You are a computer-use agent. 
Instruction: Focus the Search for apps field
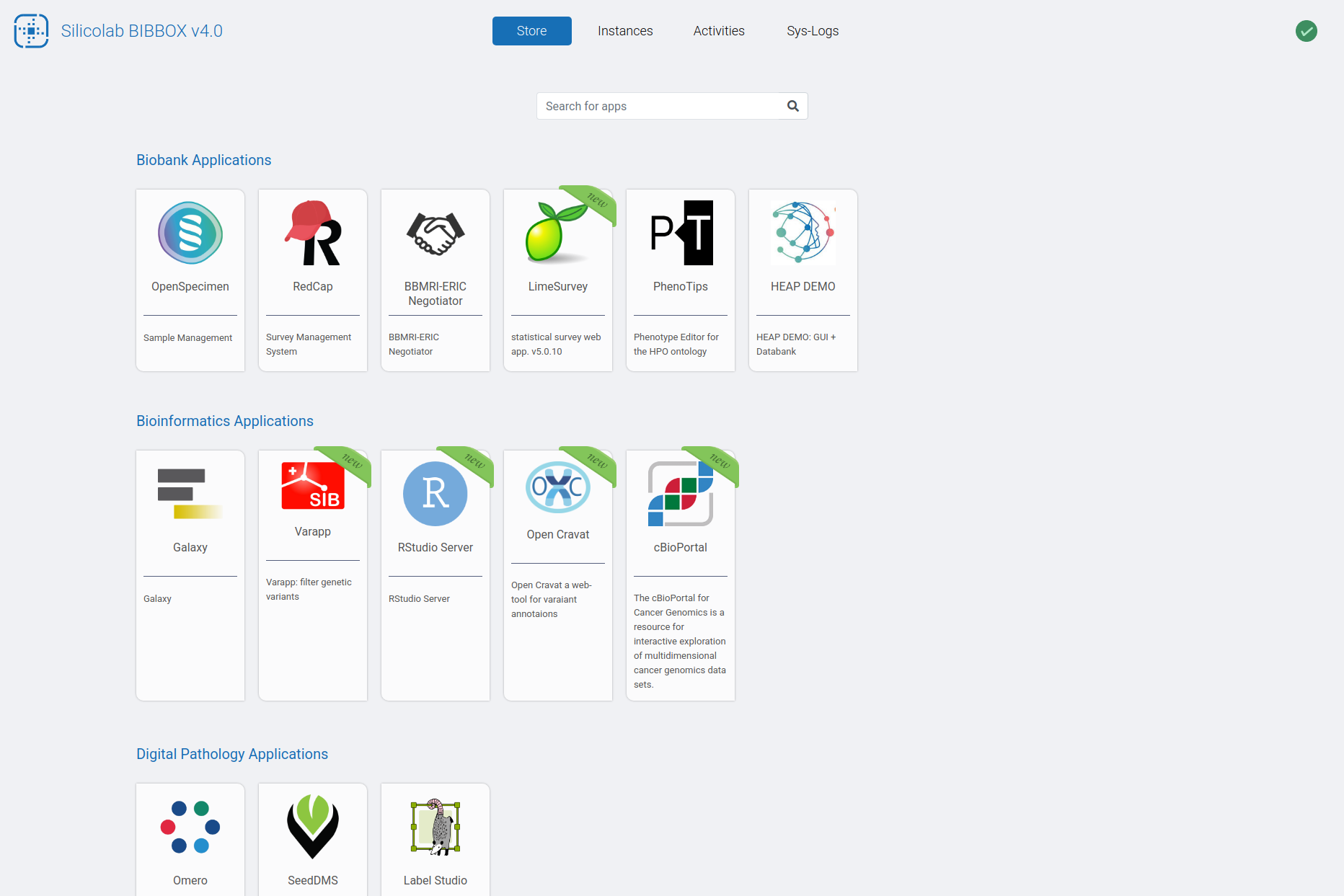coord(672,106)
